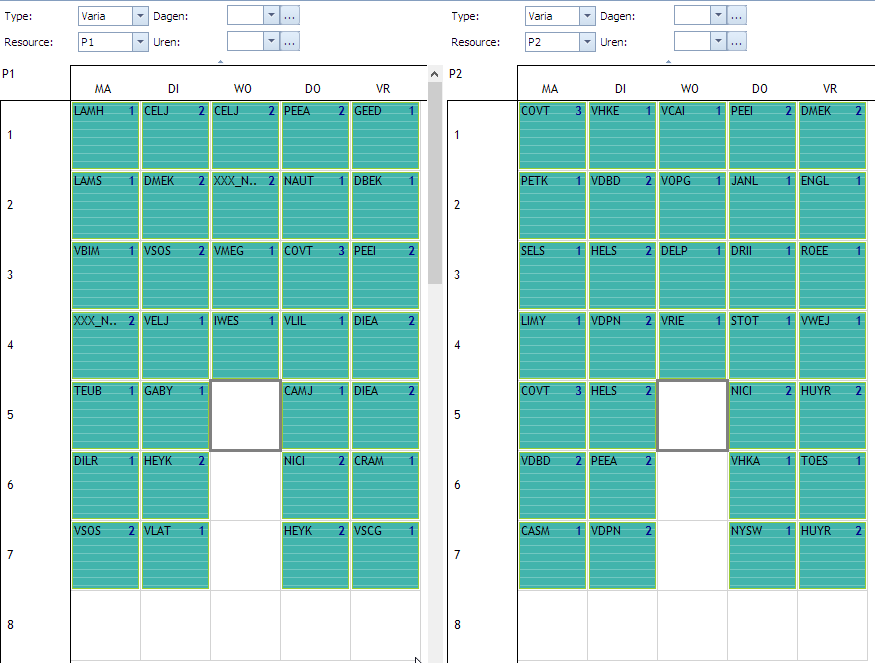Collapse the P1 filter panel with the small arrow
Image resolution: width=875 pixels, height=663 pixels.
pyautogui.click(x=220, y=61)
